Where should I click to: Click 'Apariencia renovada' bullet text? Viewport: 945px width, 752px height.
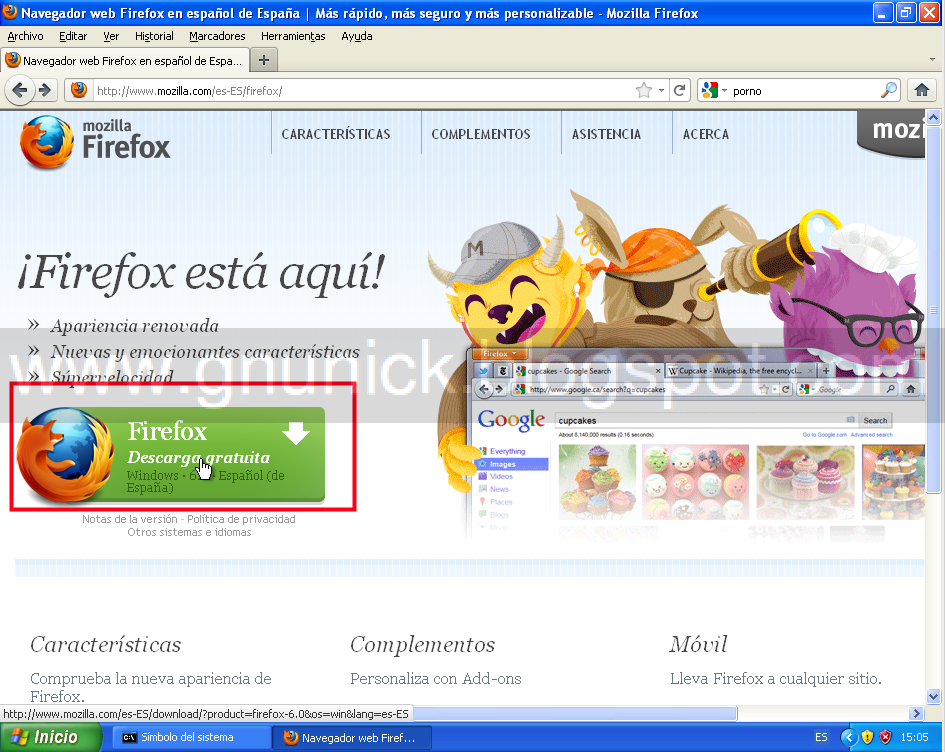point(134,326)
